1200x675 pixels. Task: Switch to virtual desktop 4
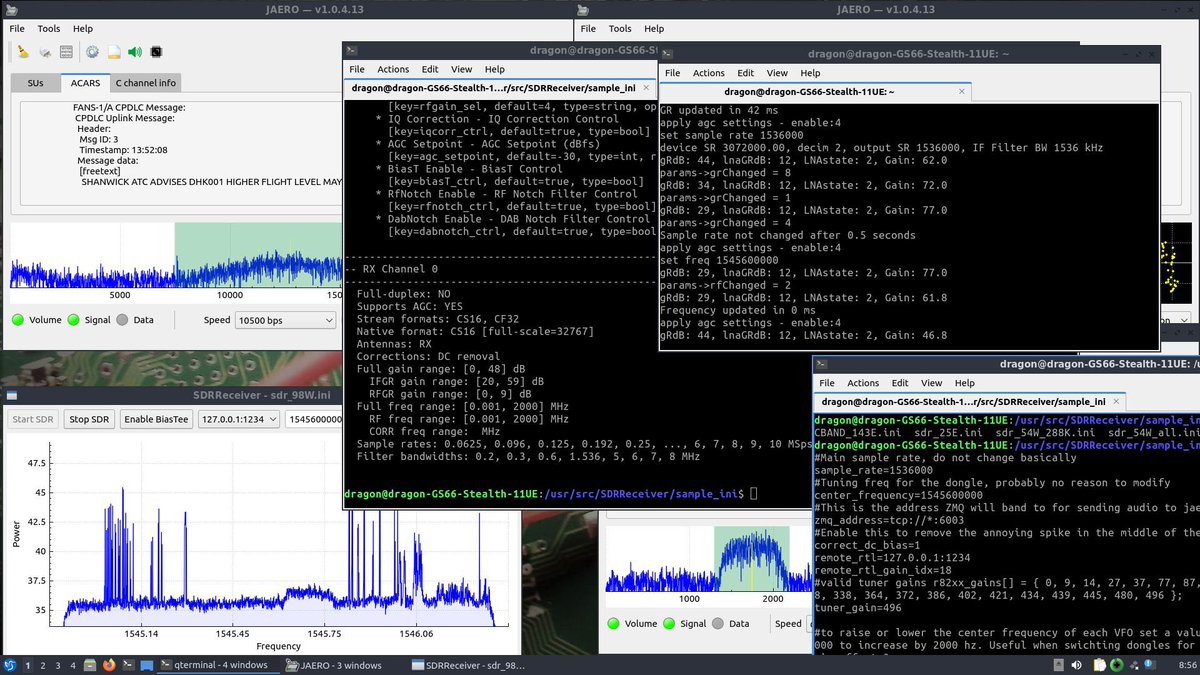coord(73,665)
